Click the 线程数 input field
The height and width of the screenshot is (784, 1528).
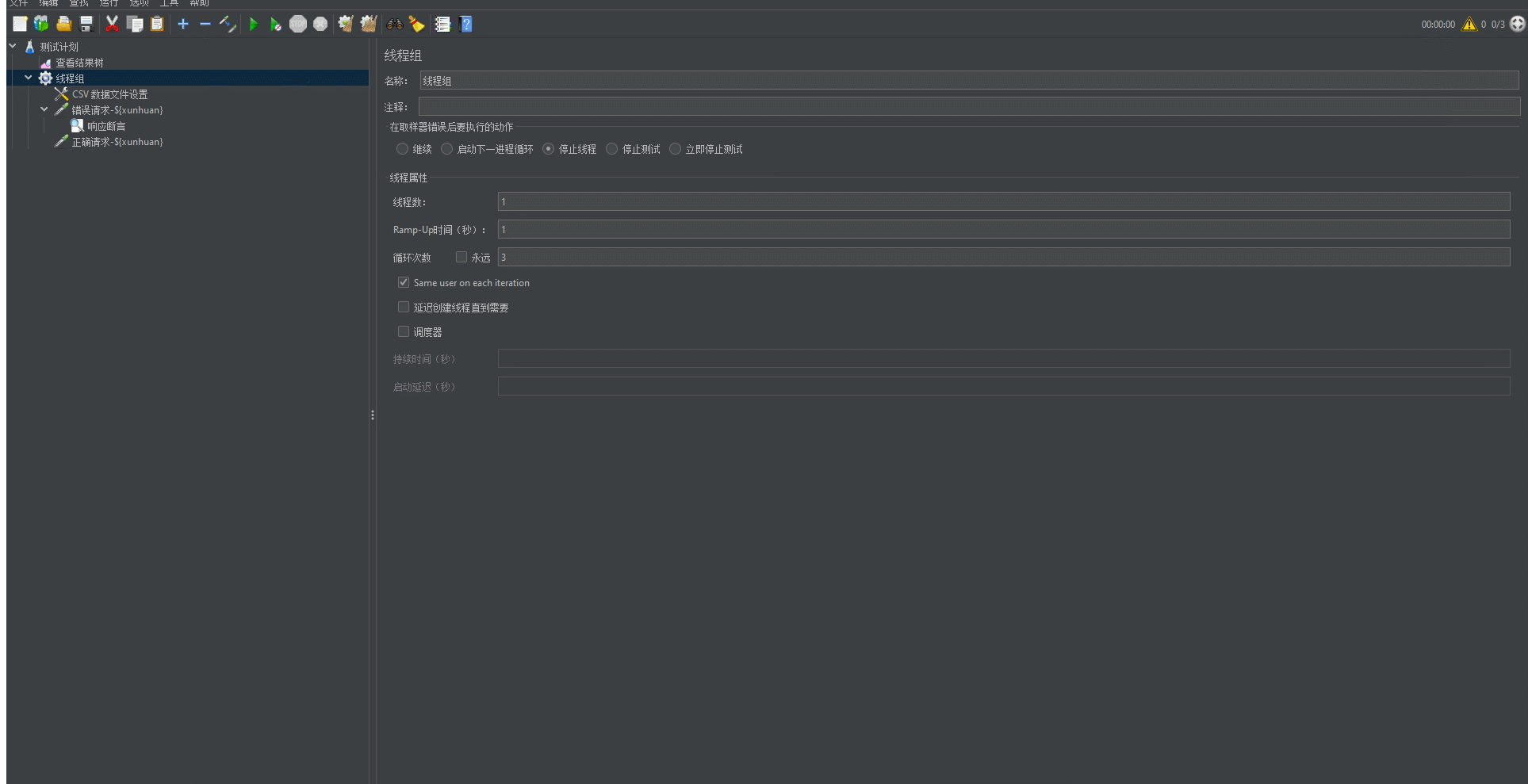pos(1003,201)
